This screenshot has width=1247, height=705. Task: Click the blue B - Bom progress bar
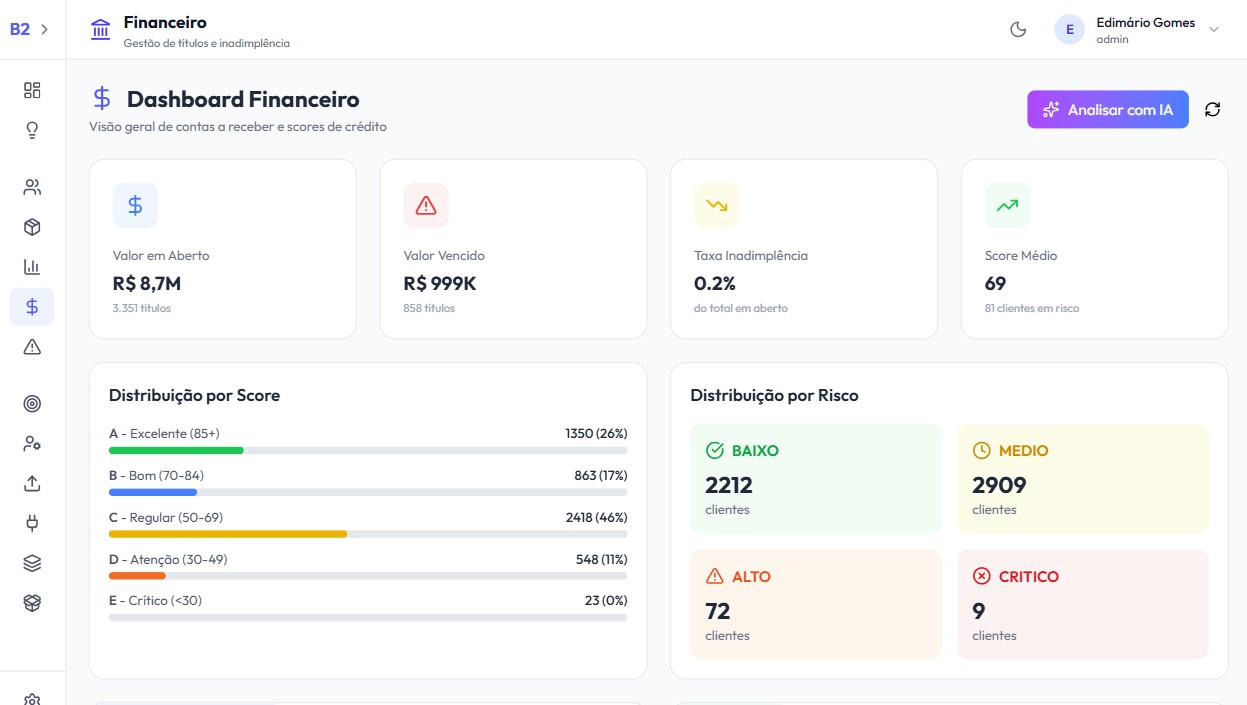[x=153, y=492]
